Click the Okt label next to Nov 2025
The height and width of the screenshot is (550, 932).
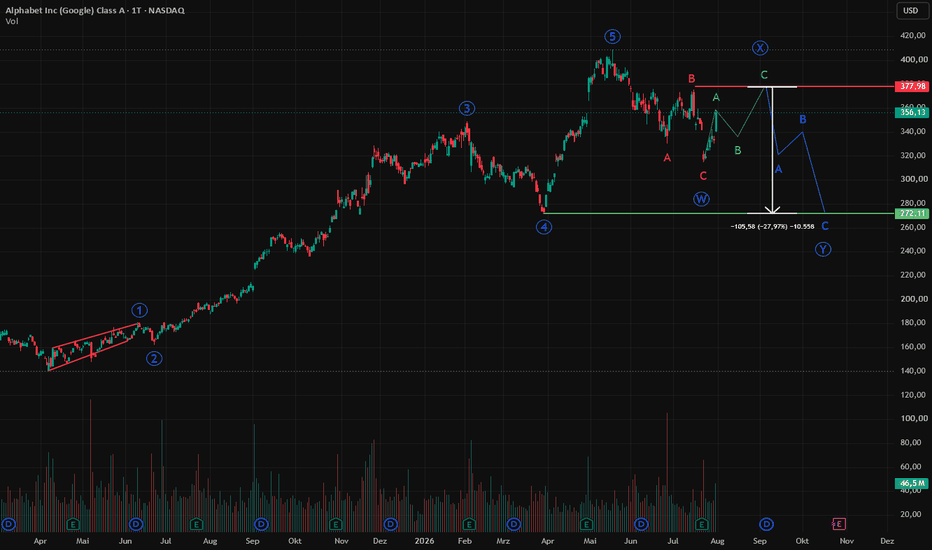coord(295,541)
